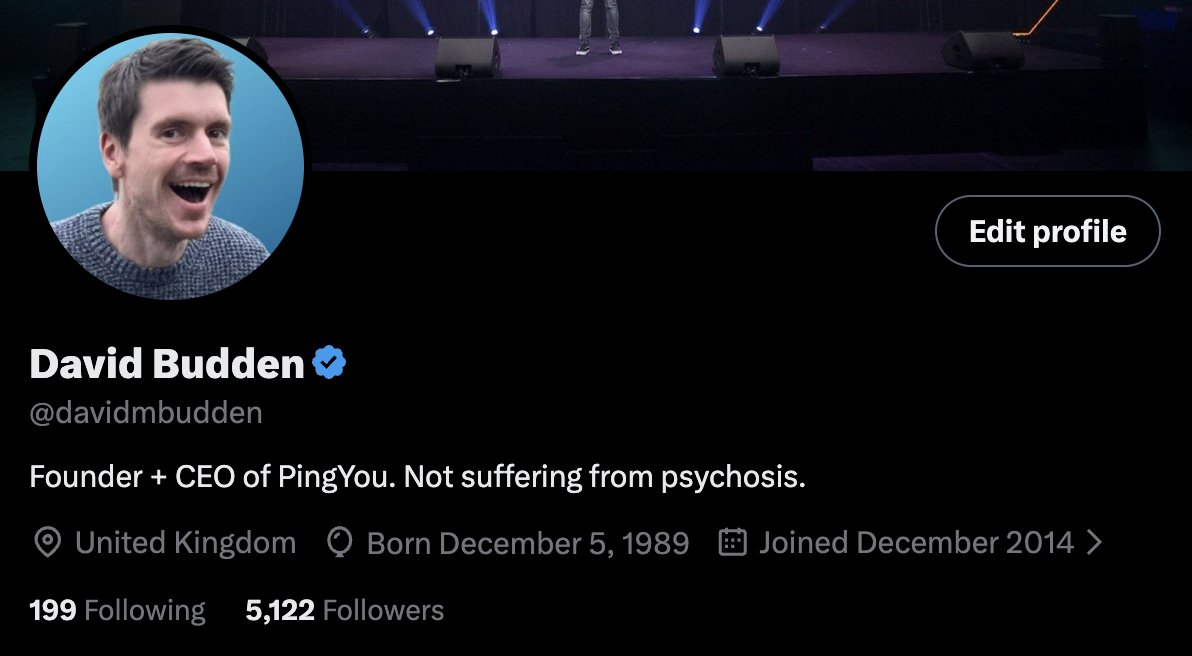The height and width of the screenshot is (656, 1192).
Task: Open the Joined December 2014 details
Action: [x=916, y=543]
